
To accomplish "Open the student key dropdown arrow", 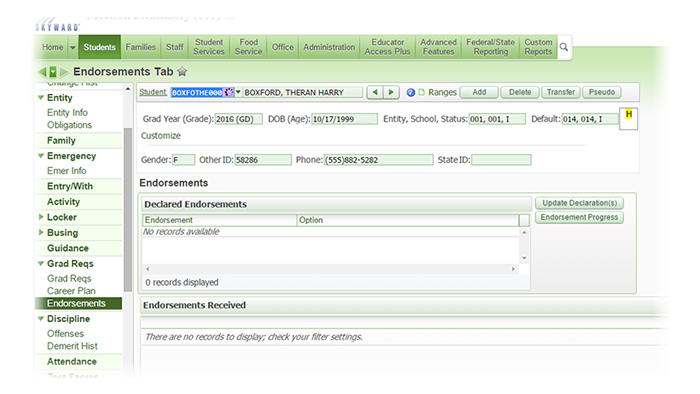I will pyautogui.click(x=238, y=92).
